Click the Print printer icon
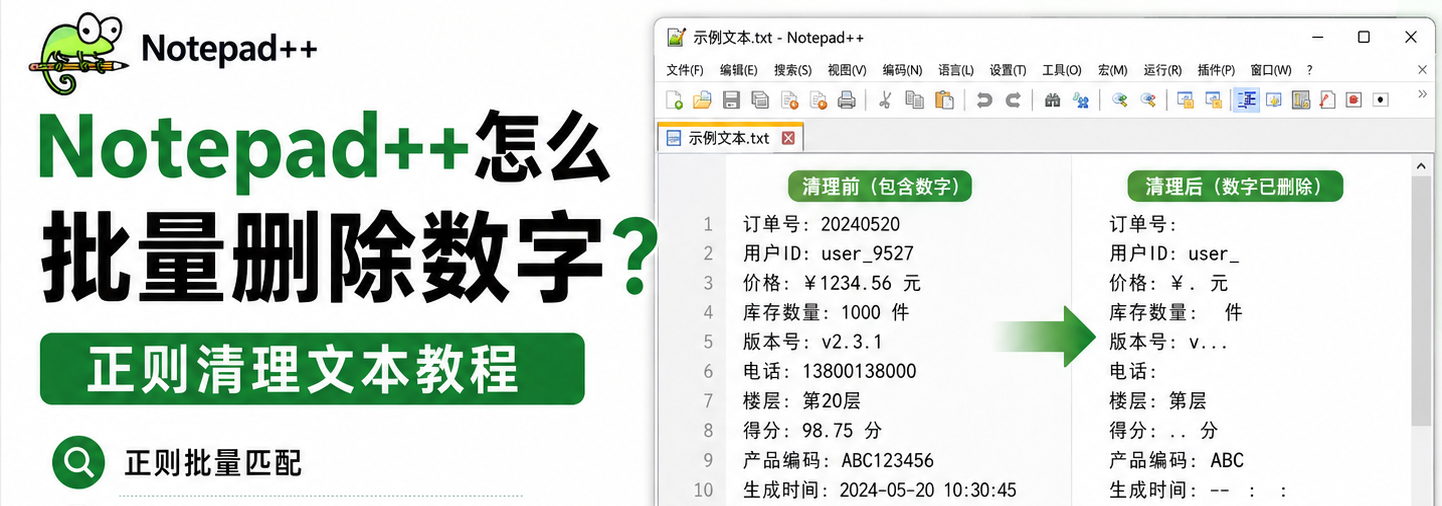 [x=846, y=99]
